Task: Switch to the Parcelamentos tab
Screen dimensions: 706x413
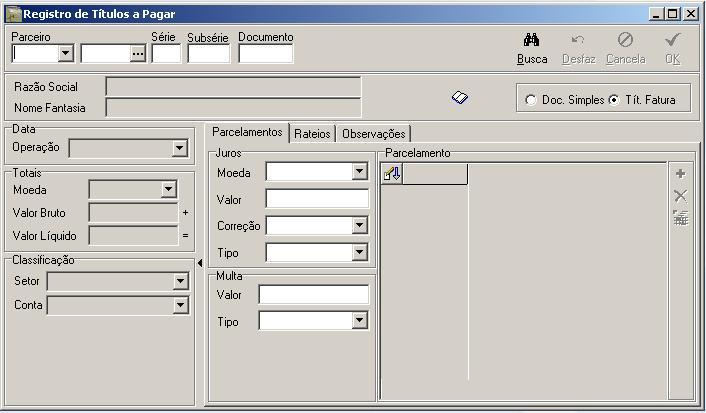Action: click(x=247, y=132)
